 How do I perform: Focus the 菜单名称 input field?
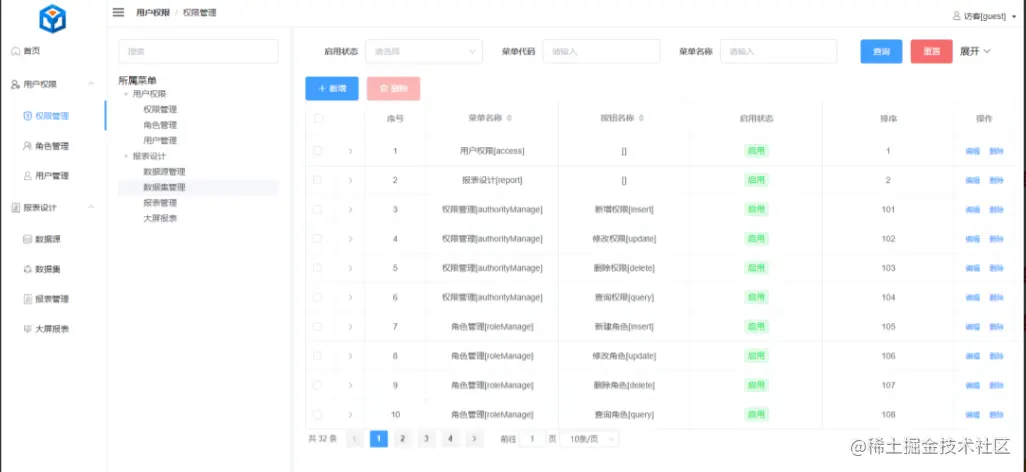[x=779, y=51]
